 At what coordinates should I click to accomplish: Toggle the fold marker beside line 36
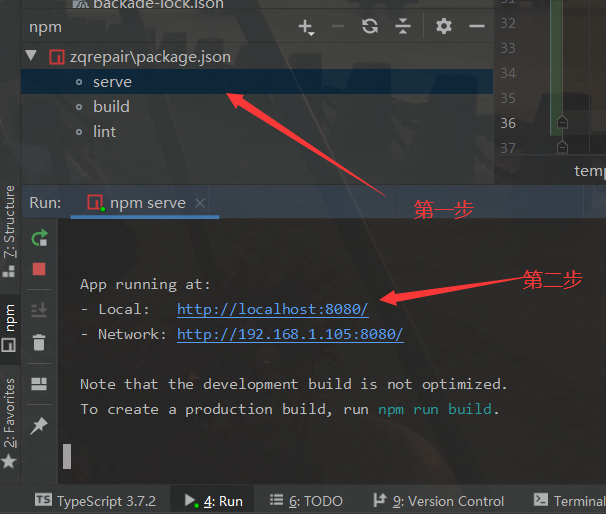click(x=562, y=123)
